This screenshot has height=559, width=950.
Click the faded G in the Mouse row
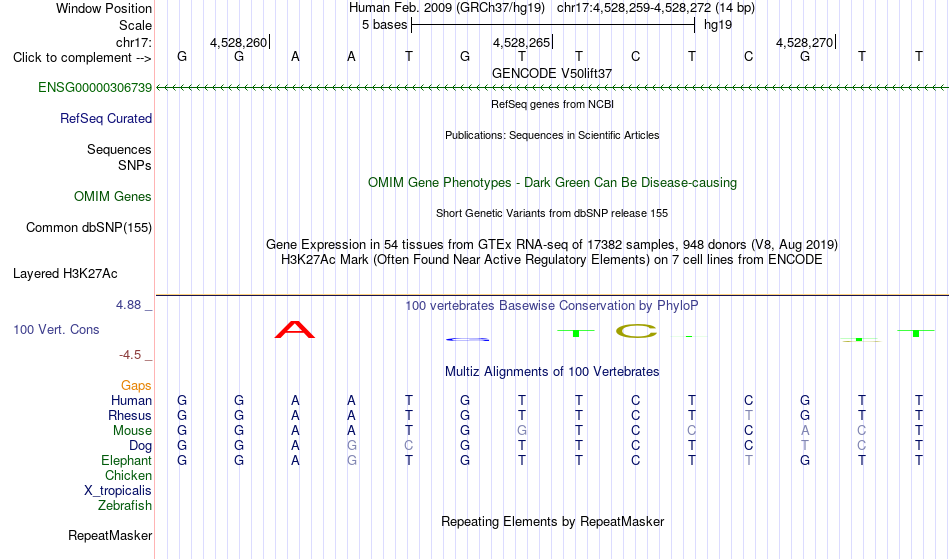coord(522,431)
